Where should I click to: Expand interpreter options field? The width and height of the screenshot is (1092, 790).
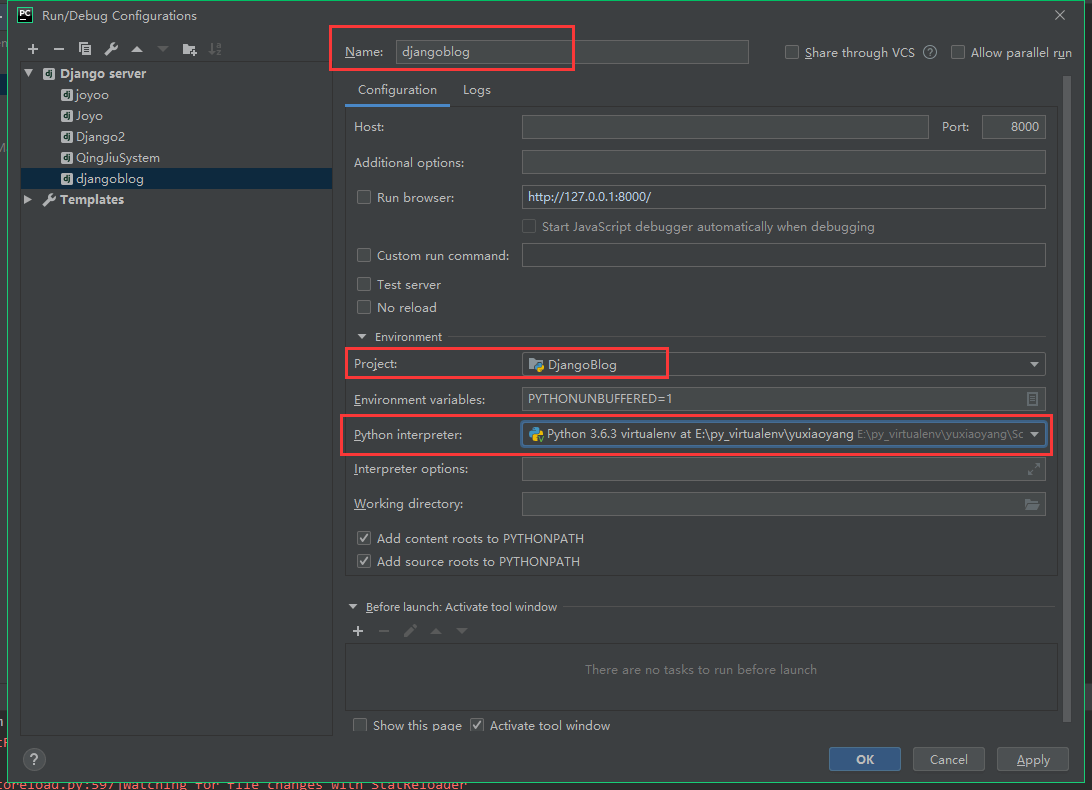pos(1034,470)
